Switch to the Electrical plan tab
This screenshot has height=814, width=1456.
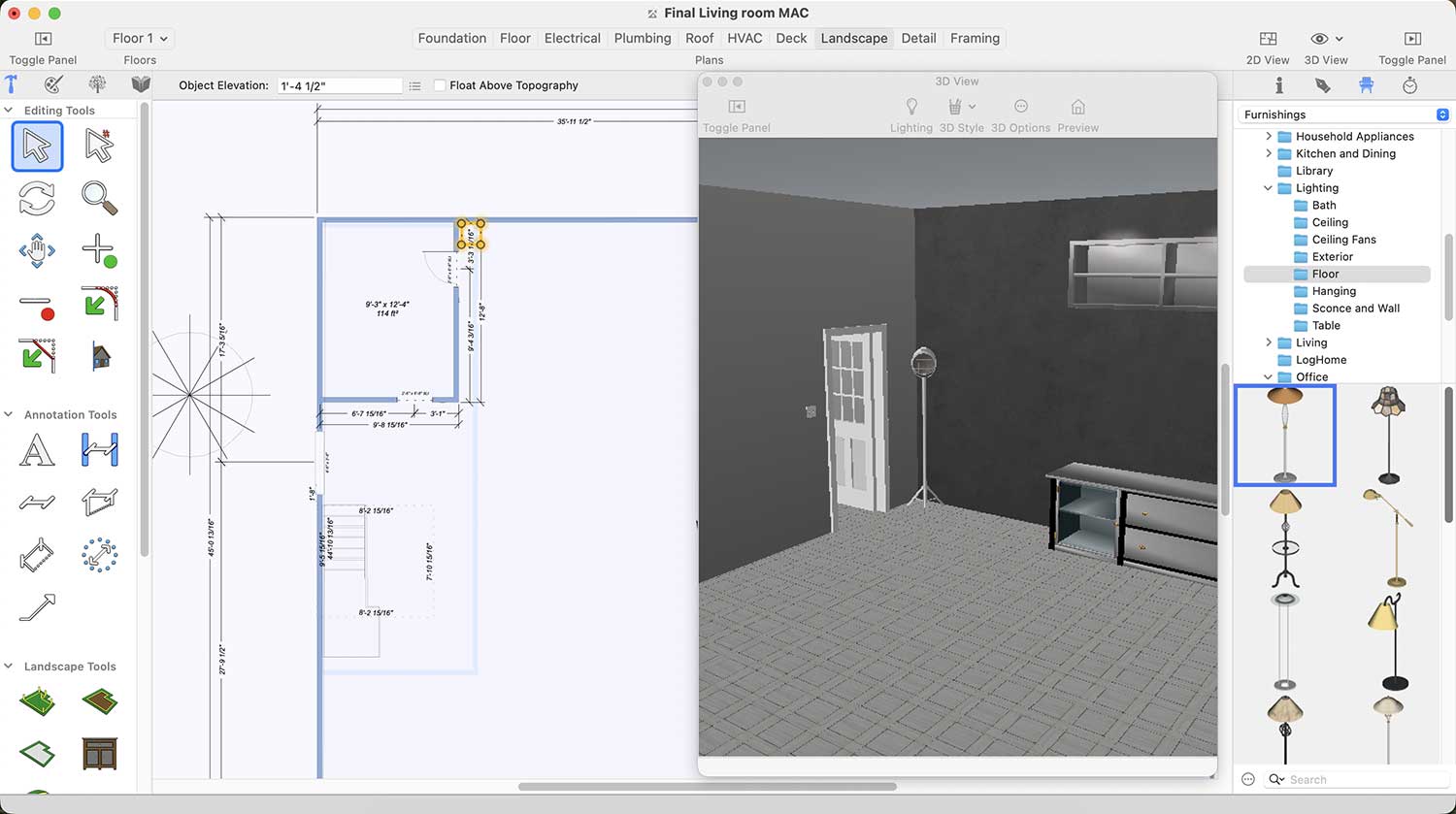tap(572, 39)
